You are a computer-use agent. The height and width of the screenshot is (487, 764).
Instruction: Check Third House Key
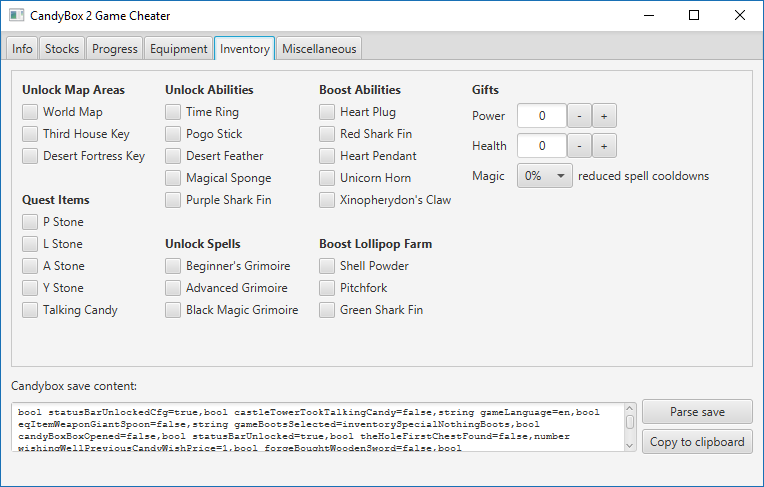pyautogui.click(x=30, y=134)
